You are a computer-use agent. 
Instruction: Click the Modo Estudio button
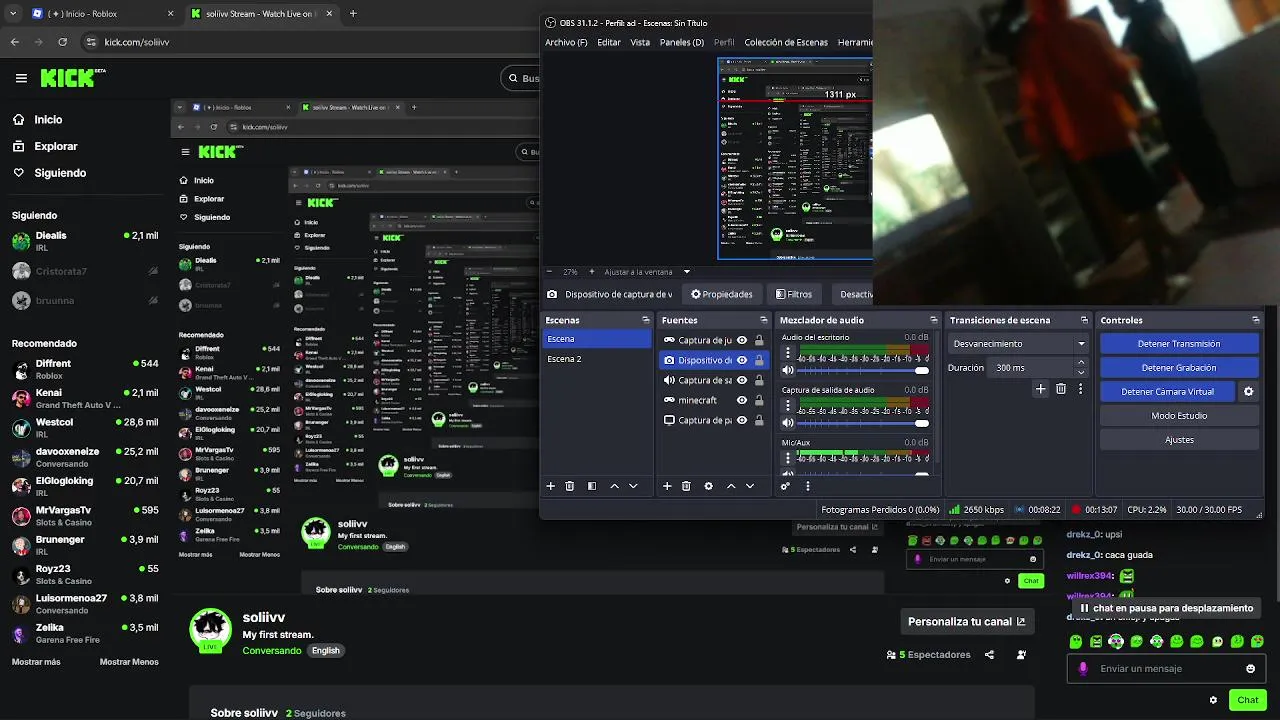1179,416
